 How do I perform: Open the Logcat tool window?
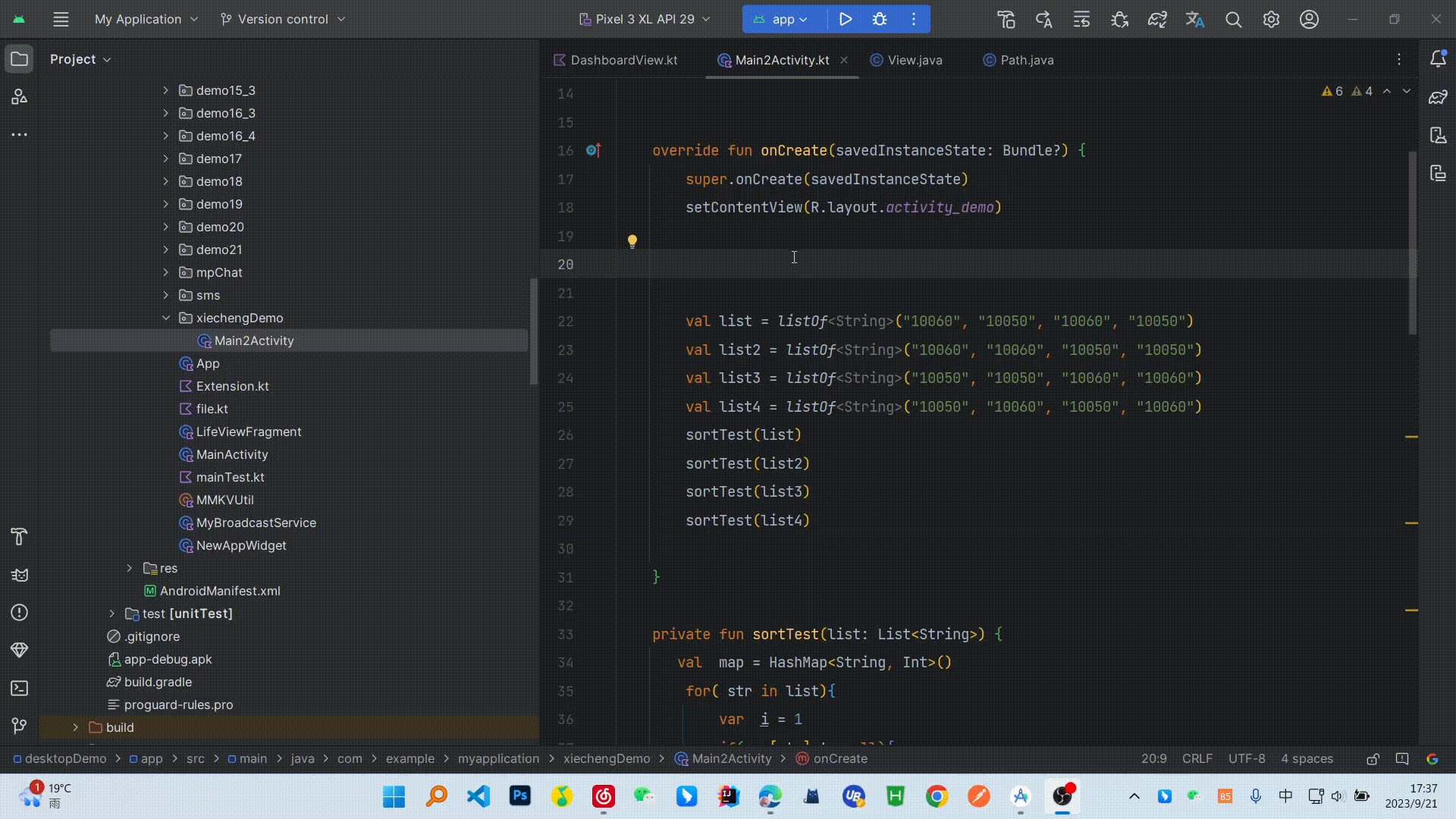pyautogui.click(x=20, y=575)
